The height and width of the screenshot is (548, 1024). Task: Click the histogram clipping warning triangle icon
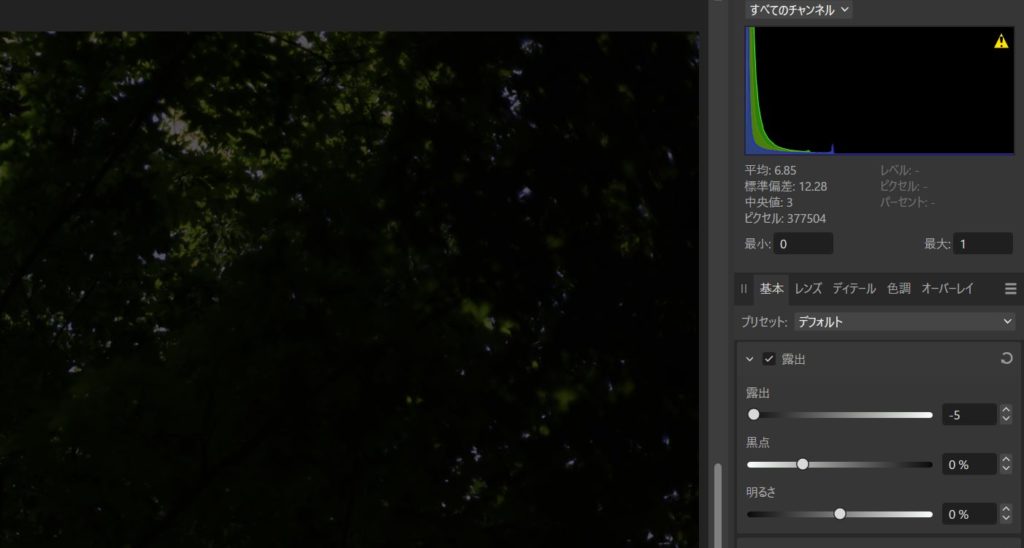point(1000,42)
